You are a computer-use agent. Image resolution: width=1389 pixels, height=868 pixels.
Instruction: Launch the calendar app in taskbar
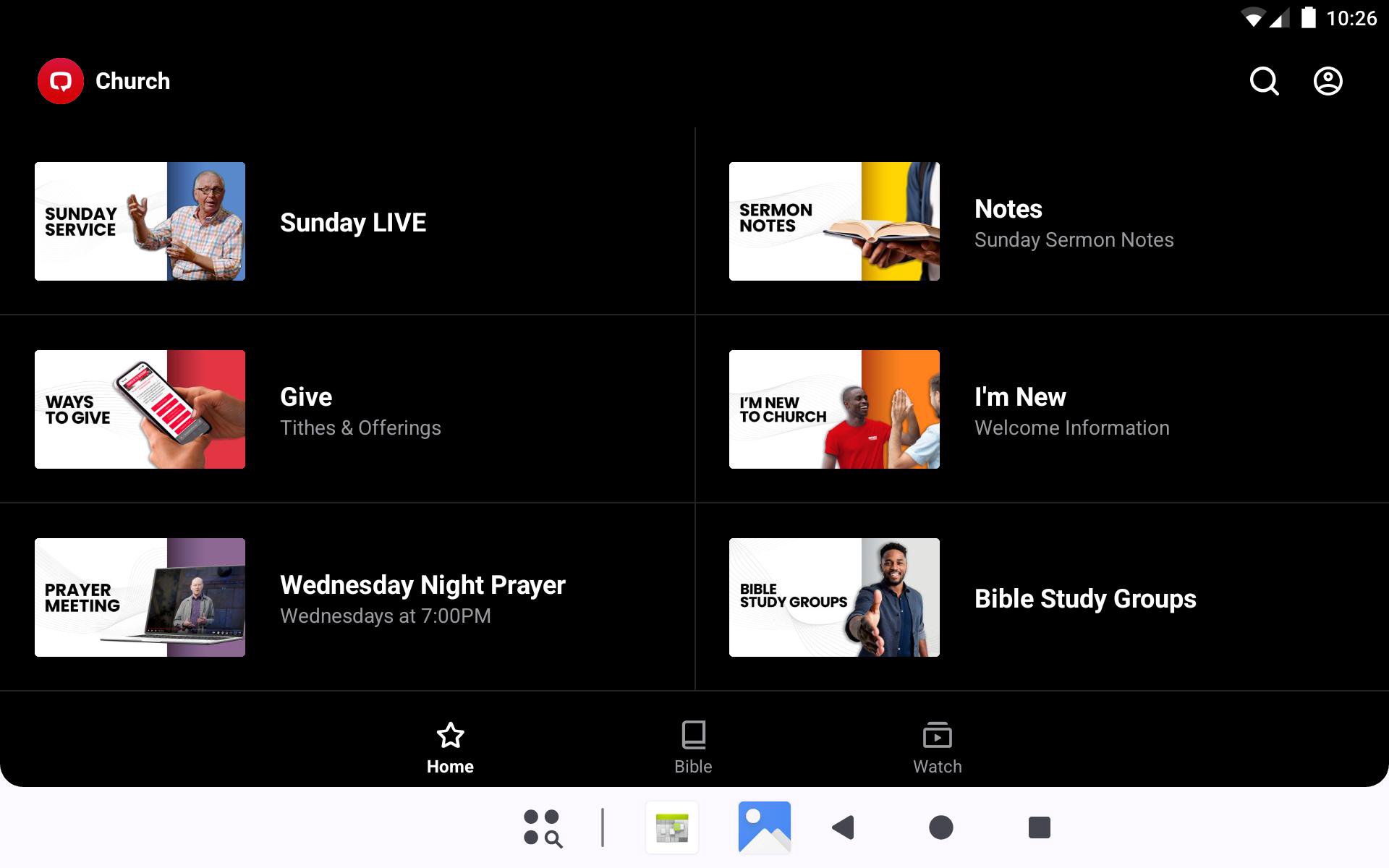[672, 827]
